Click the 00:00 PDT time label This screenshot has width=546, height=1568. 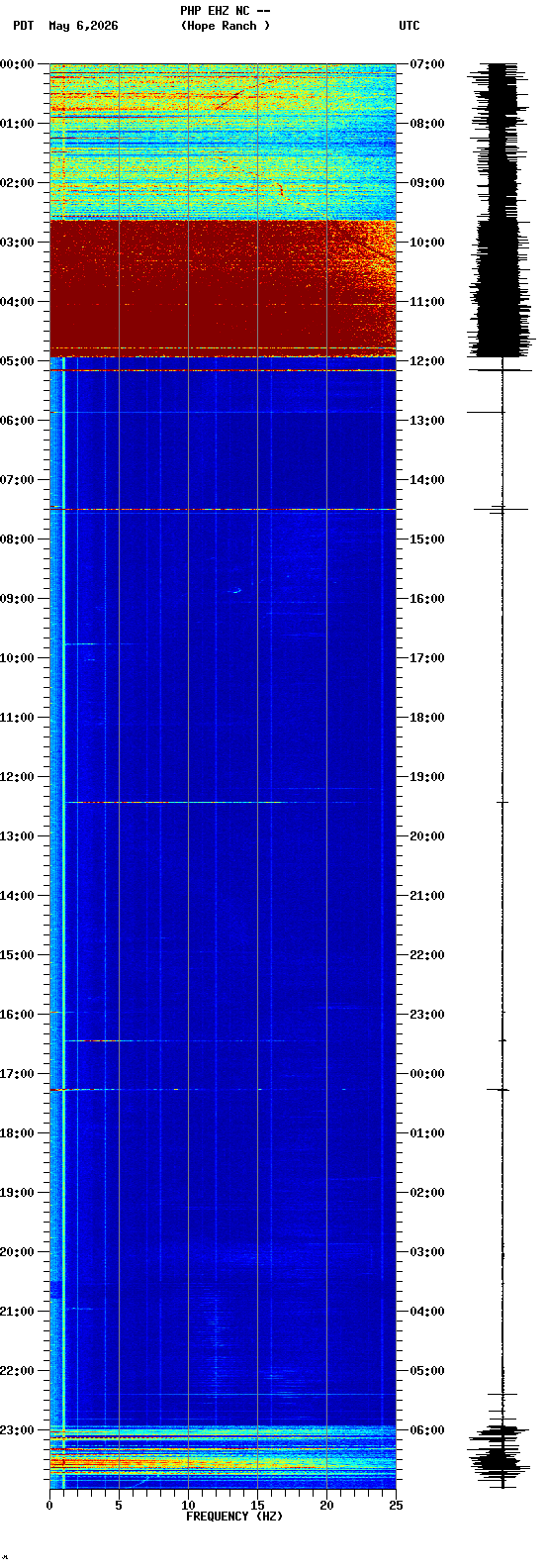click(17, 64)
